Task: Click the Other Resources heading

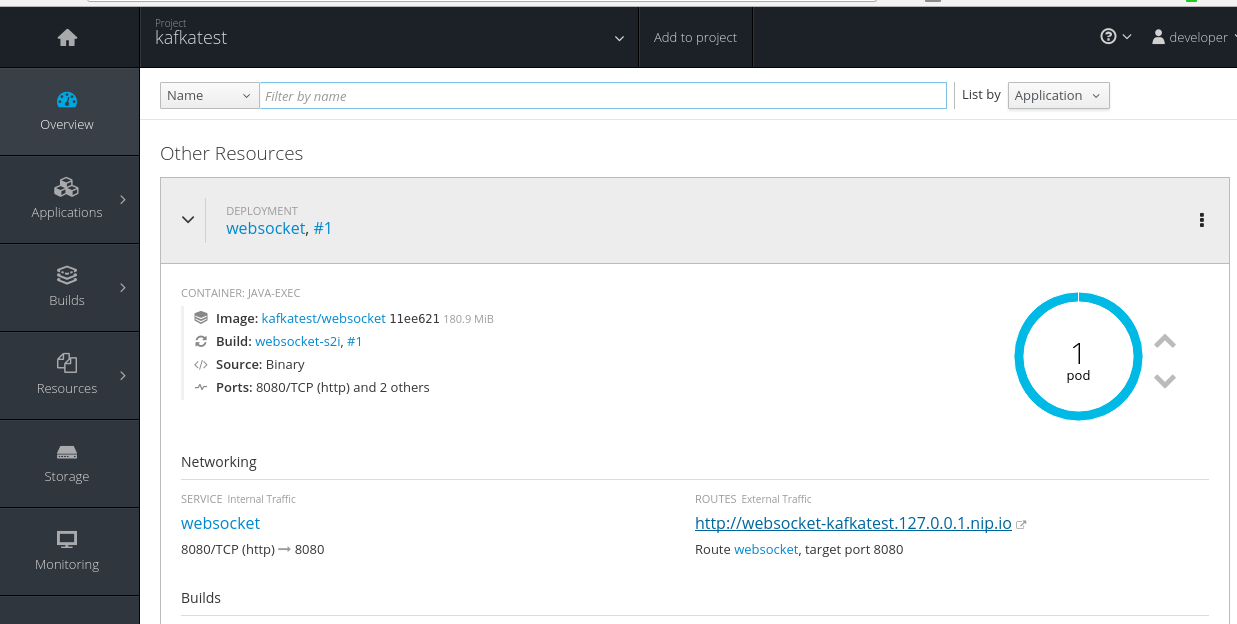Action: 231,154
